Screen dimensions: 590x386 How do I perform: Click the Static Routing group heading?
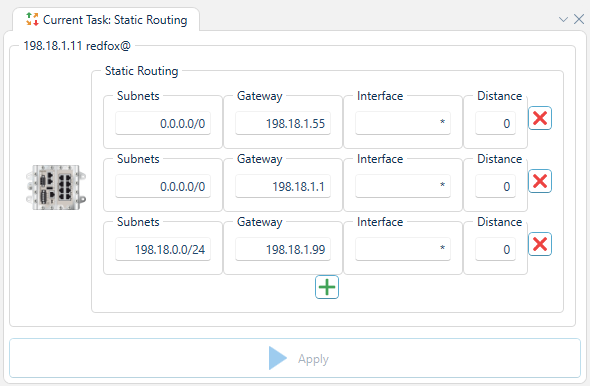click(141, 71)
